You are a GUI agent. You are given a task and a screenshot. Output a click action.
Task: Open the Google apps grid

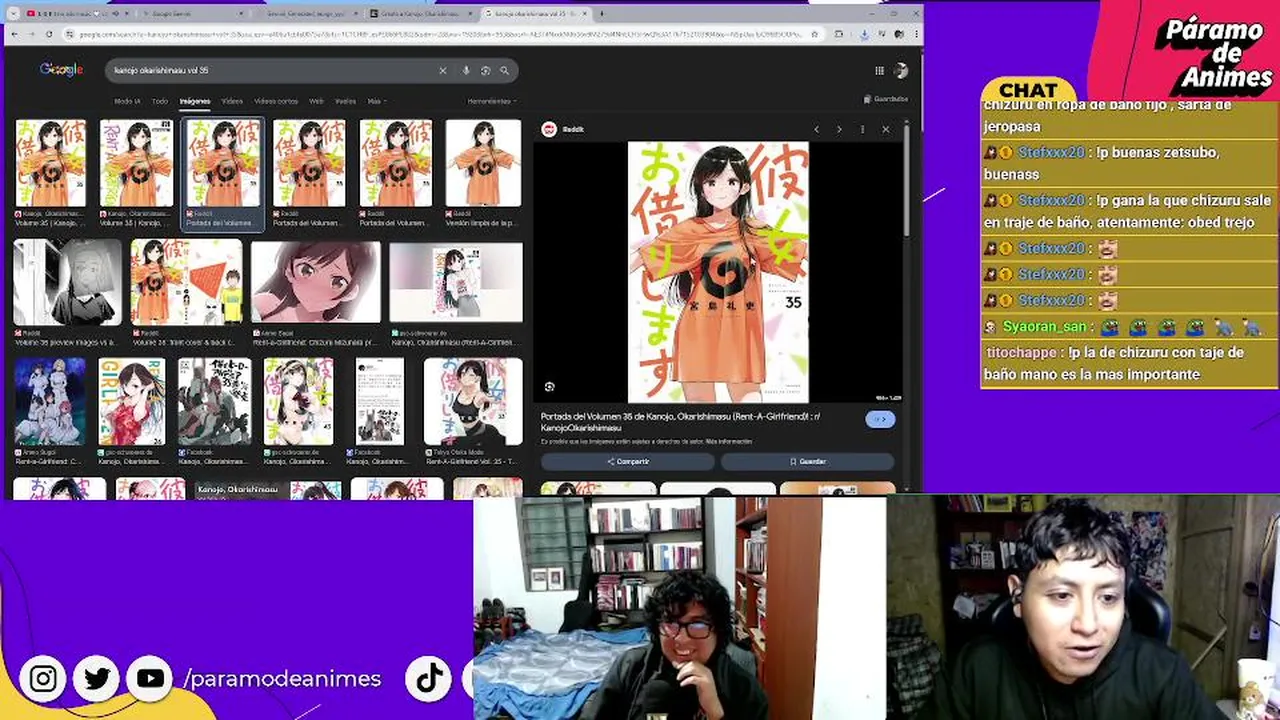879,70
